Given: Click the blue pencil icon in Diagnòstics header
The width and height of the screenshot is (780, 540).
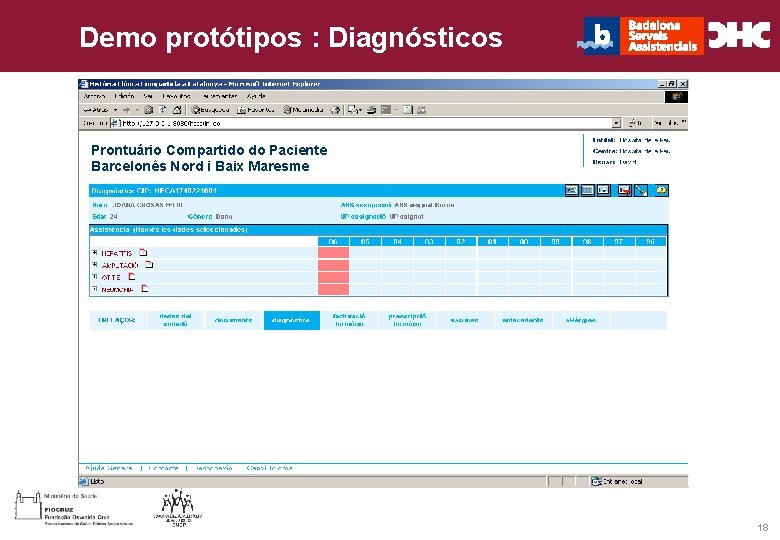Looking at the screenshot, I should (641, 190).
